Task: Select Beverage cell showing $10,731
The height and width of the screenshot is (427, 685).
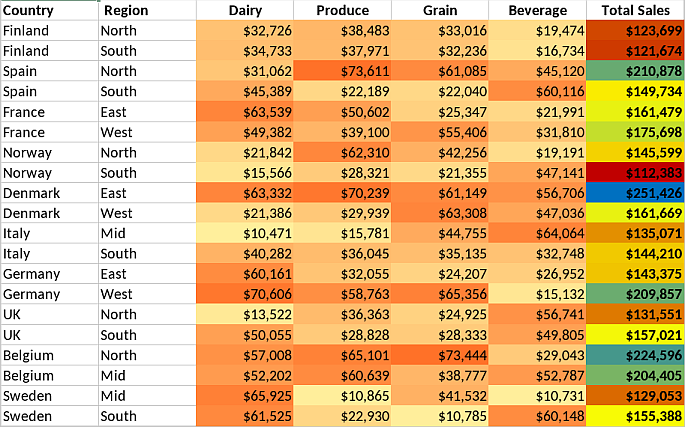Action: (537, 396)
